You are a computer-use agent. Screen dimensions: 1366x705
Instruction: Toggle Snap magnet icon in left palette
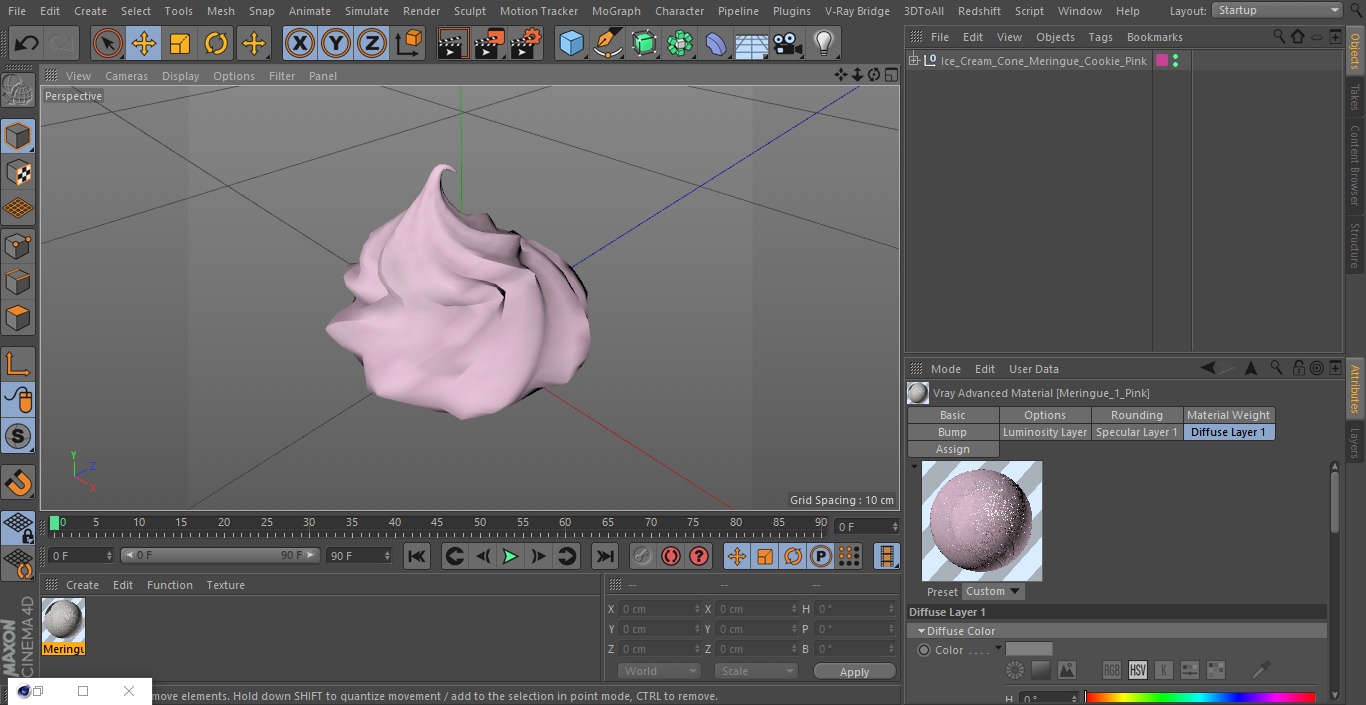pyautogui.click(x=18, y=483)
